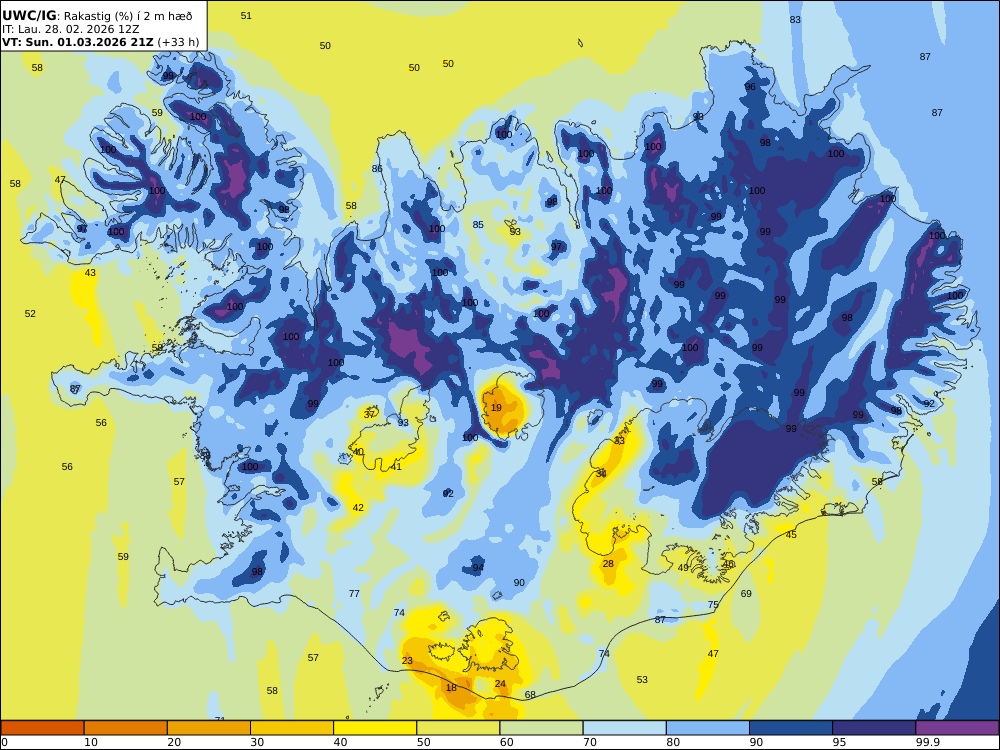Click the purple legend swatch above 99.9

click(957, 728)
